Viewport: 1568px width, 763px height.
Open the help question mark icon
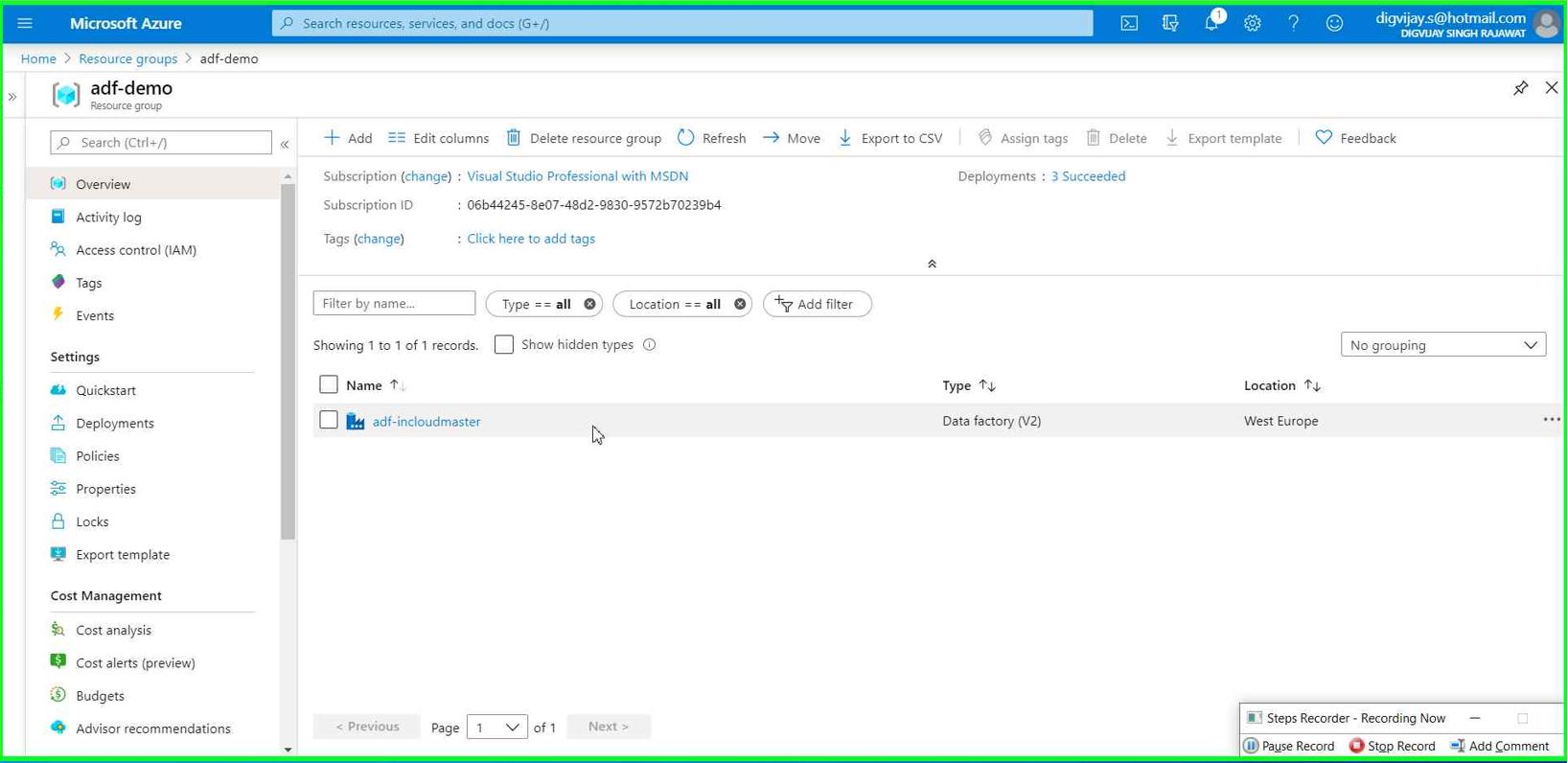coord(1294,23)
